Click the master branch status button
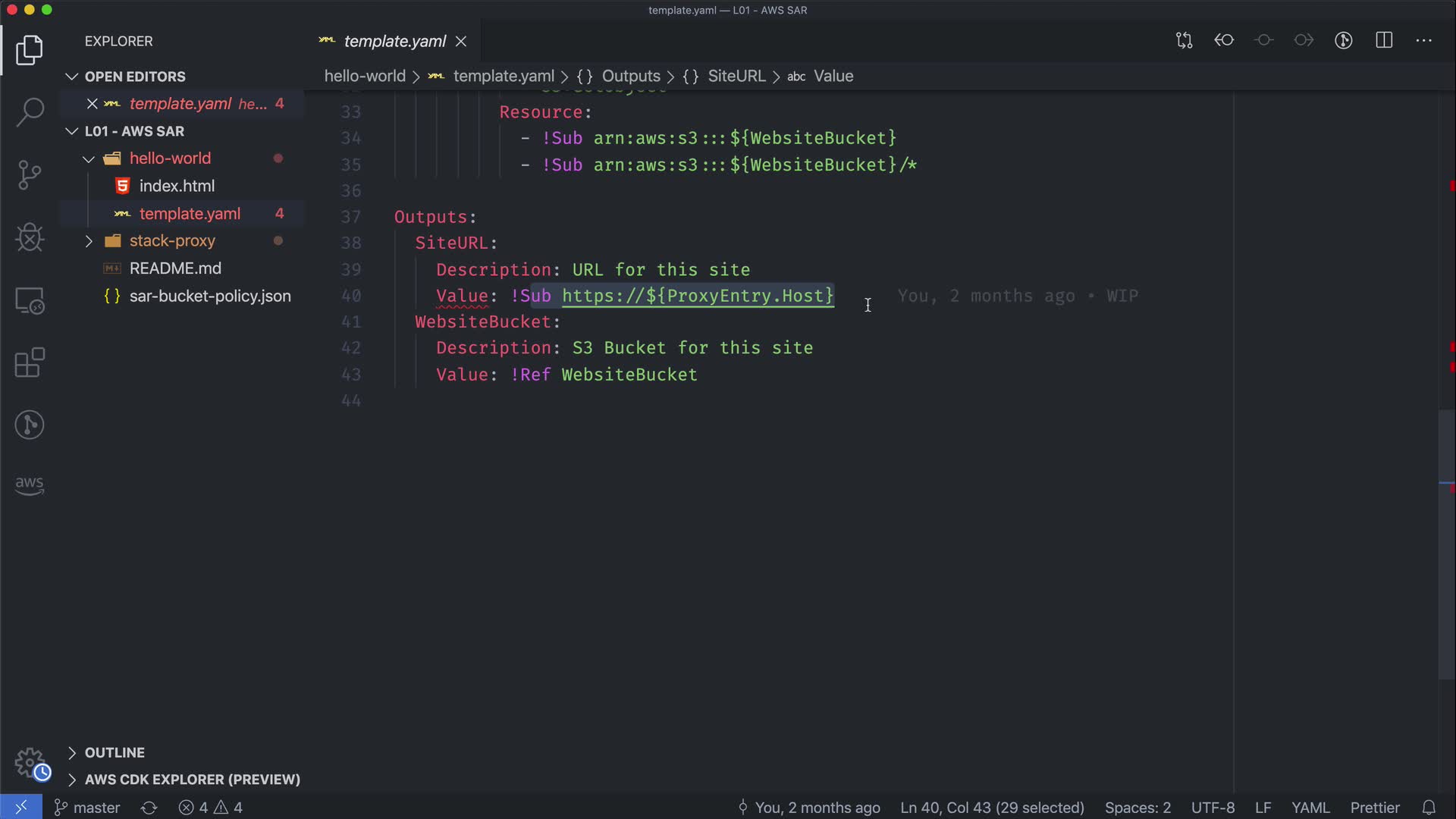 tap(87, 807)
